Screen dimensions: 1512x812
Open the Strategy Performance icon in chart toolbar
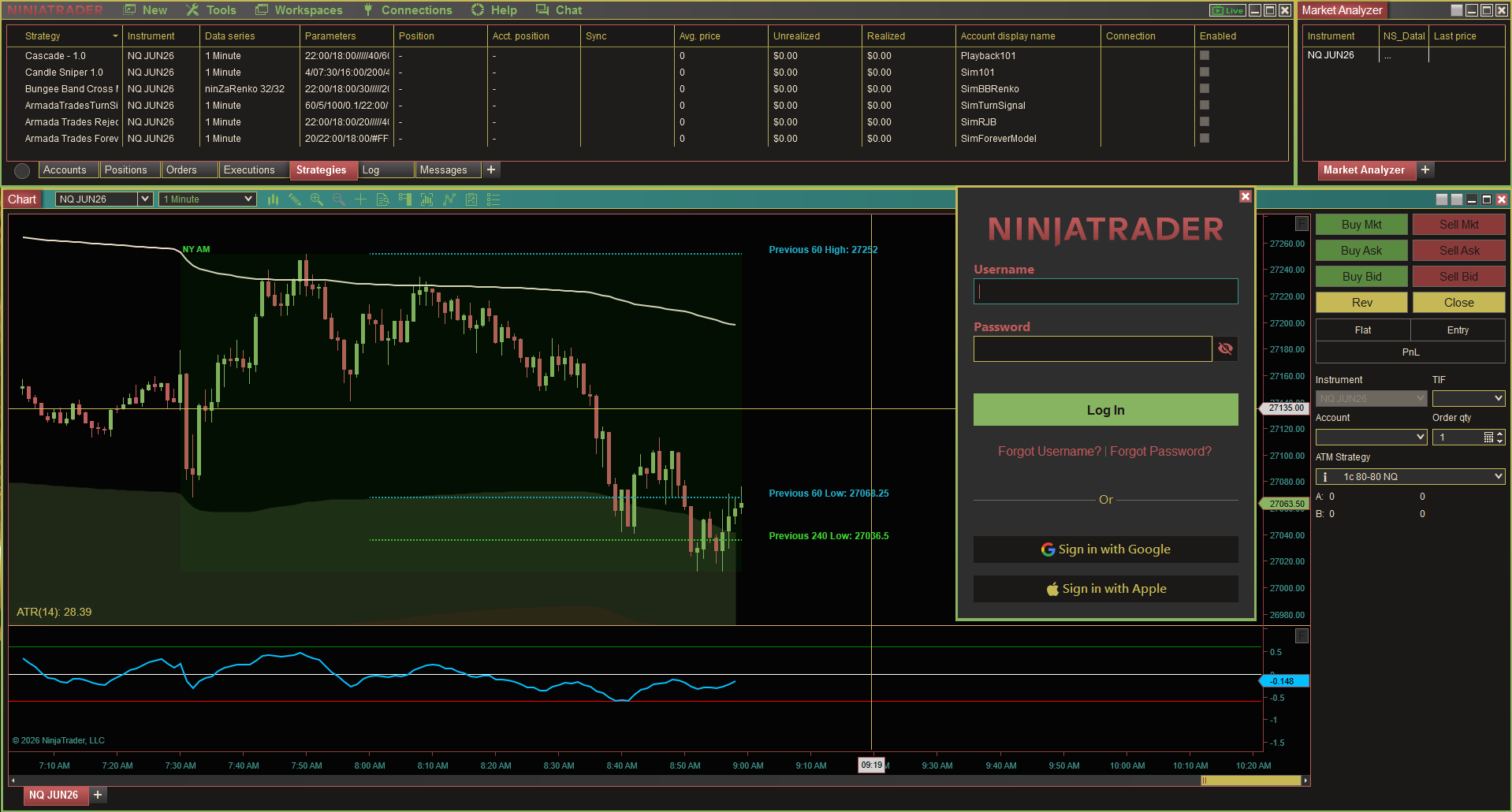(x=471, y=199)
